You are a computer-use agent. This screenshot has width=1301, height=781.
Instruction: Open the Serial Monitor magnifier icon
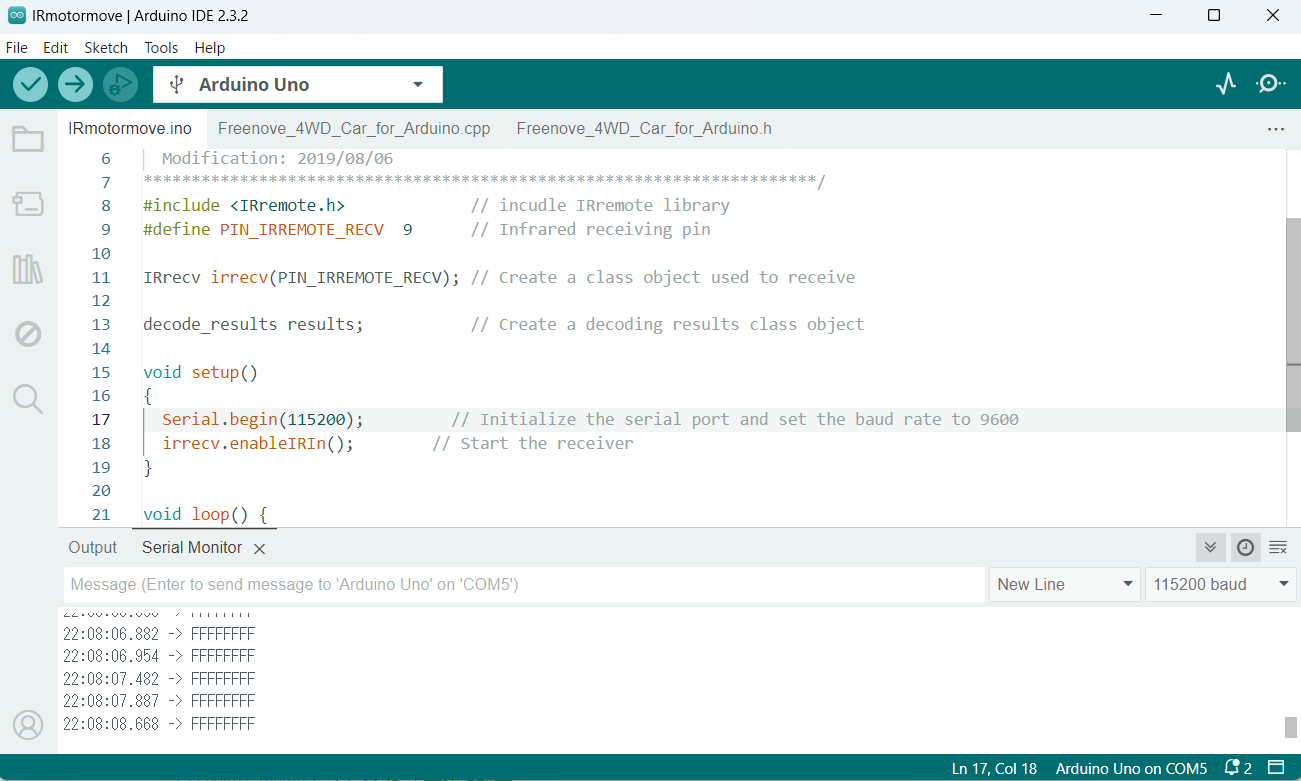click(x=1270, y=84)
